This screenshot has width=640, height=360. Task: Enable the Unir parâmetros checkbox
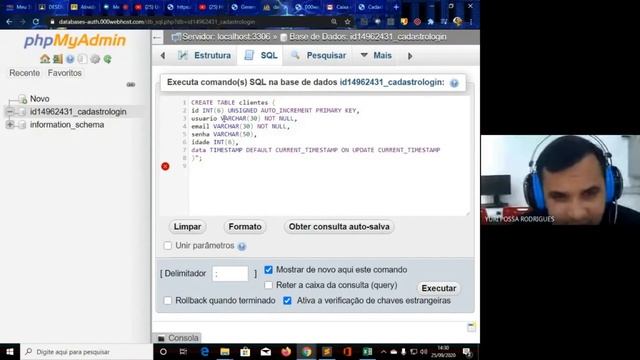coord(168,246)
